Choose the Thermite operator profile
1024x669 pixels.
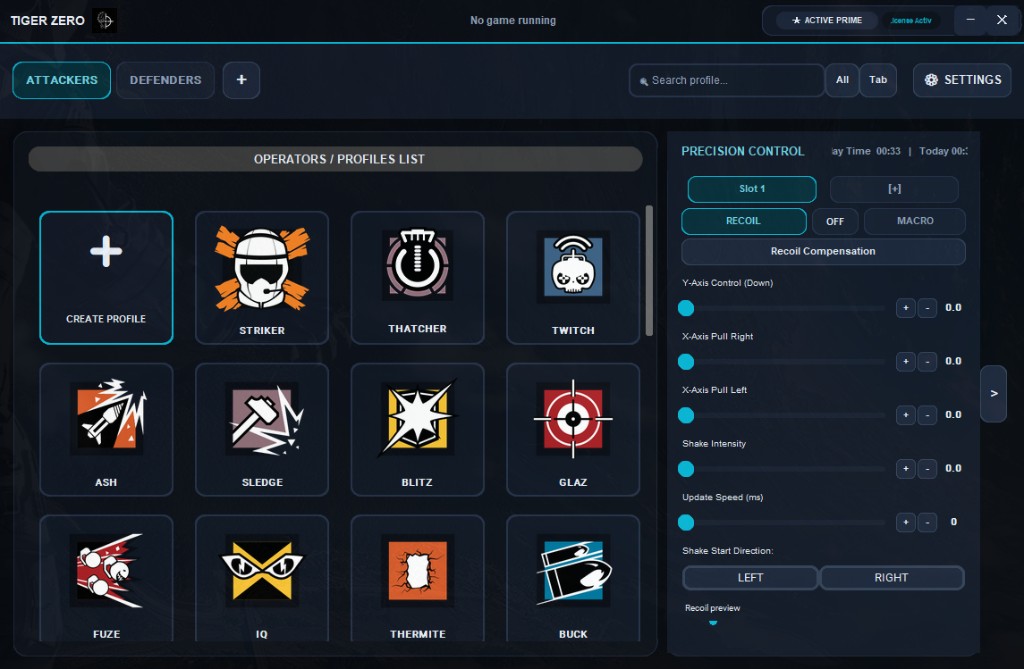tap(417, 578)
